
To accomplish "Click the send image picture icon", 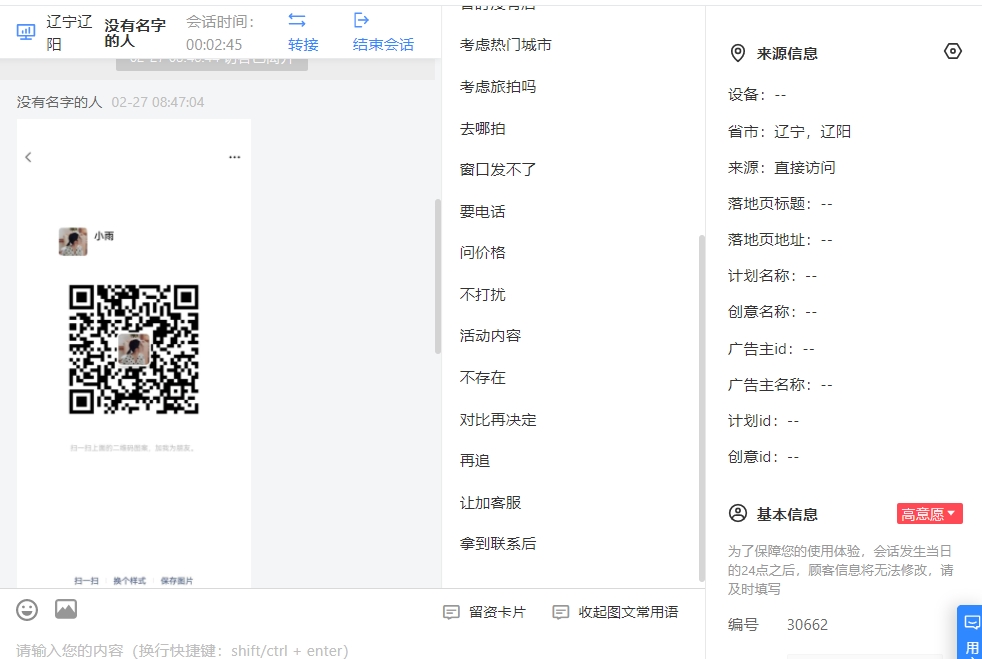I will [x=66, y=609].
